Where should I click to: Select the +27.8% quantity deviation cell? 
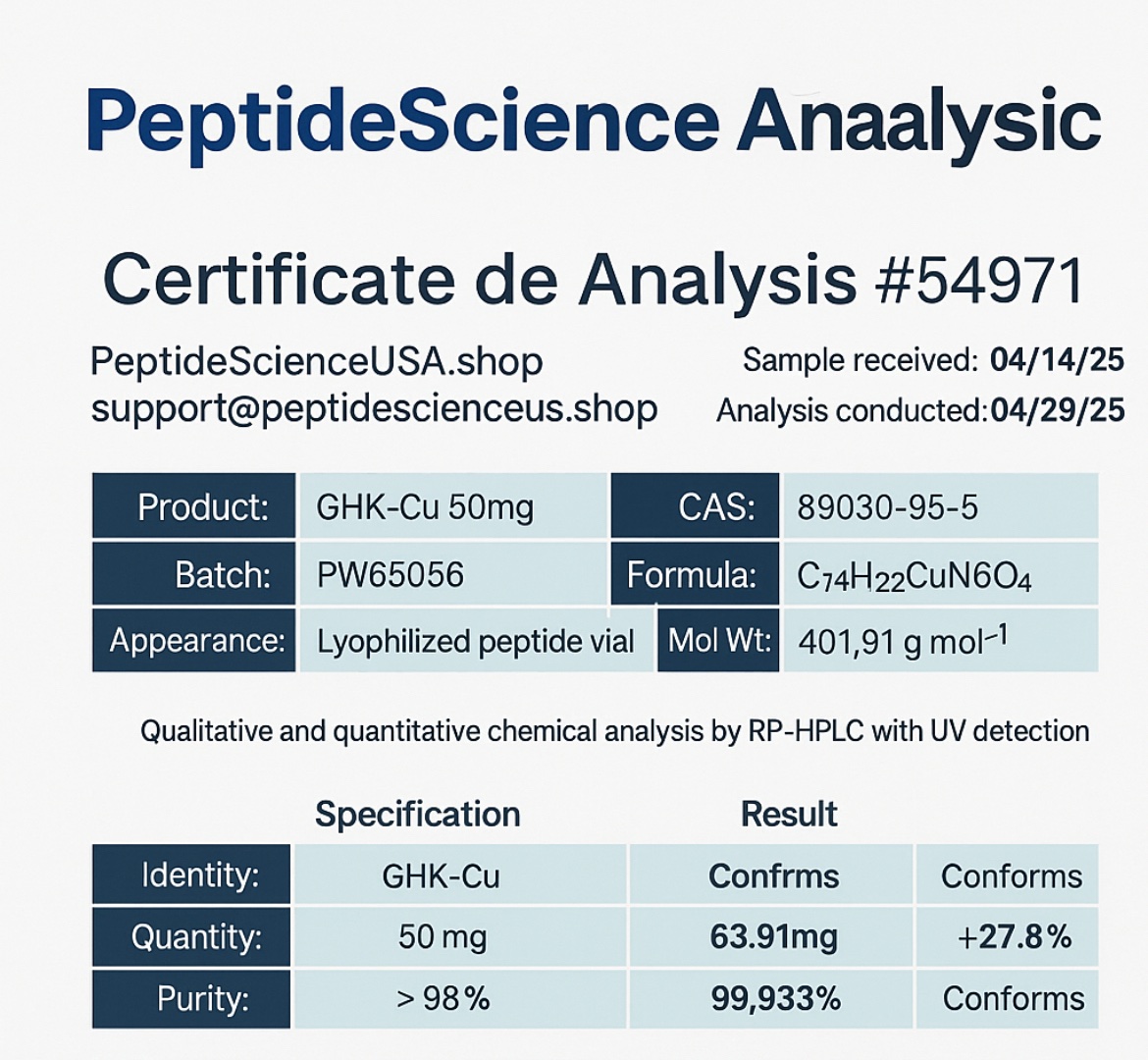pyautogui.click(x=1008, y=936)
